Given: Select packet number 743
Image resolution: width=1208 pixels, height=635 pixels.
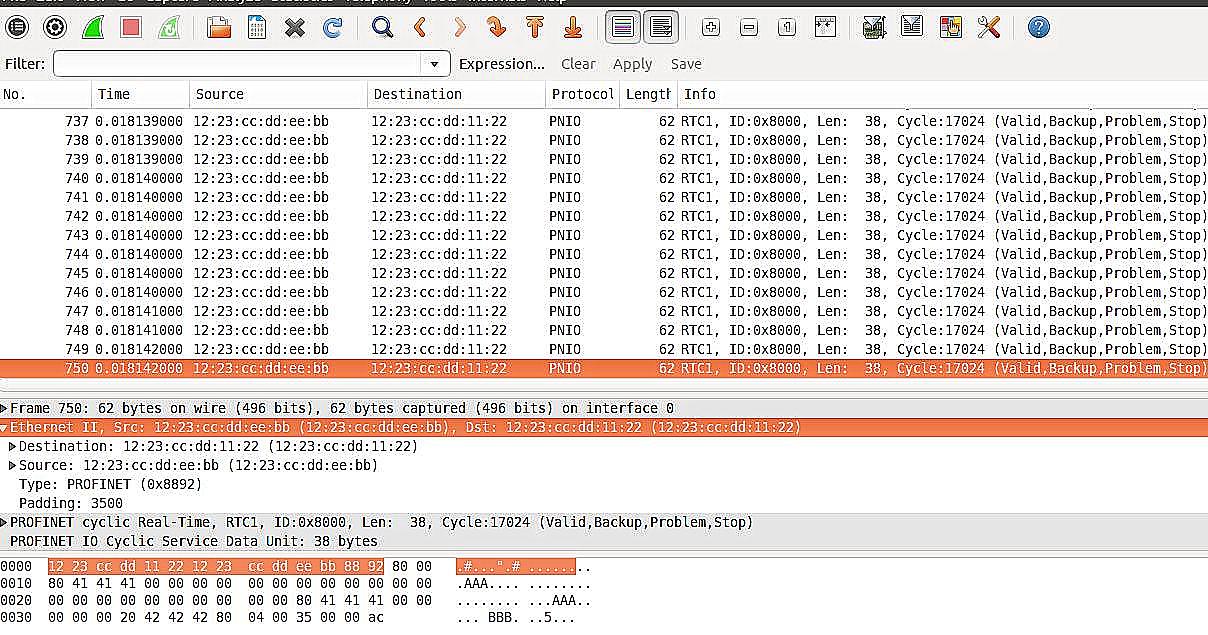Looking at the screenshot, I should coord(604,235).
